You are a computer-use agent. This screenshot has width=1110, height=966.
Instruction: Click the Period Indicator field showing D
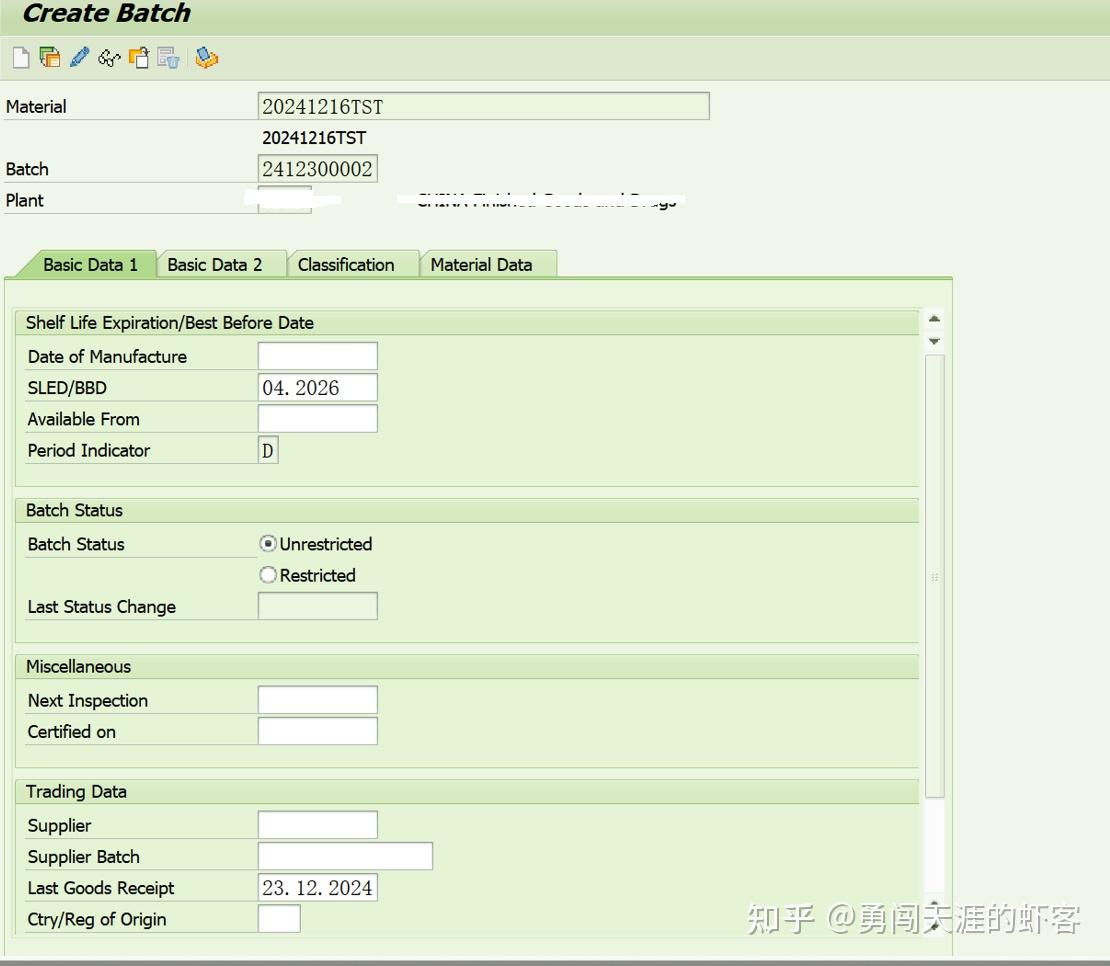pyautogui.click(x=267, y=450)
